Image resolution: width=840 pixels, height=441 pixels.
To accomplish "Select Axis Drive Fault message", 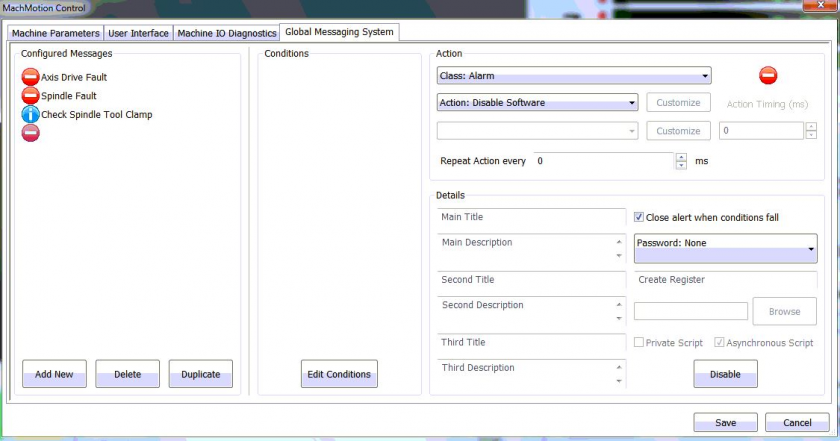I will coord(74,77).
